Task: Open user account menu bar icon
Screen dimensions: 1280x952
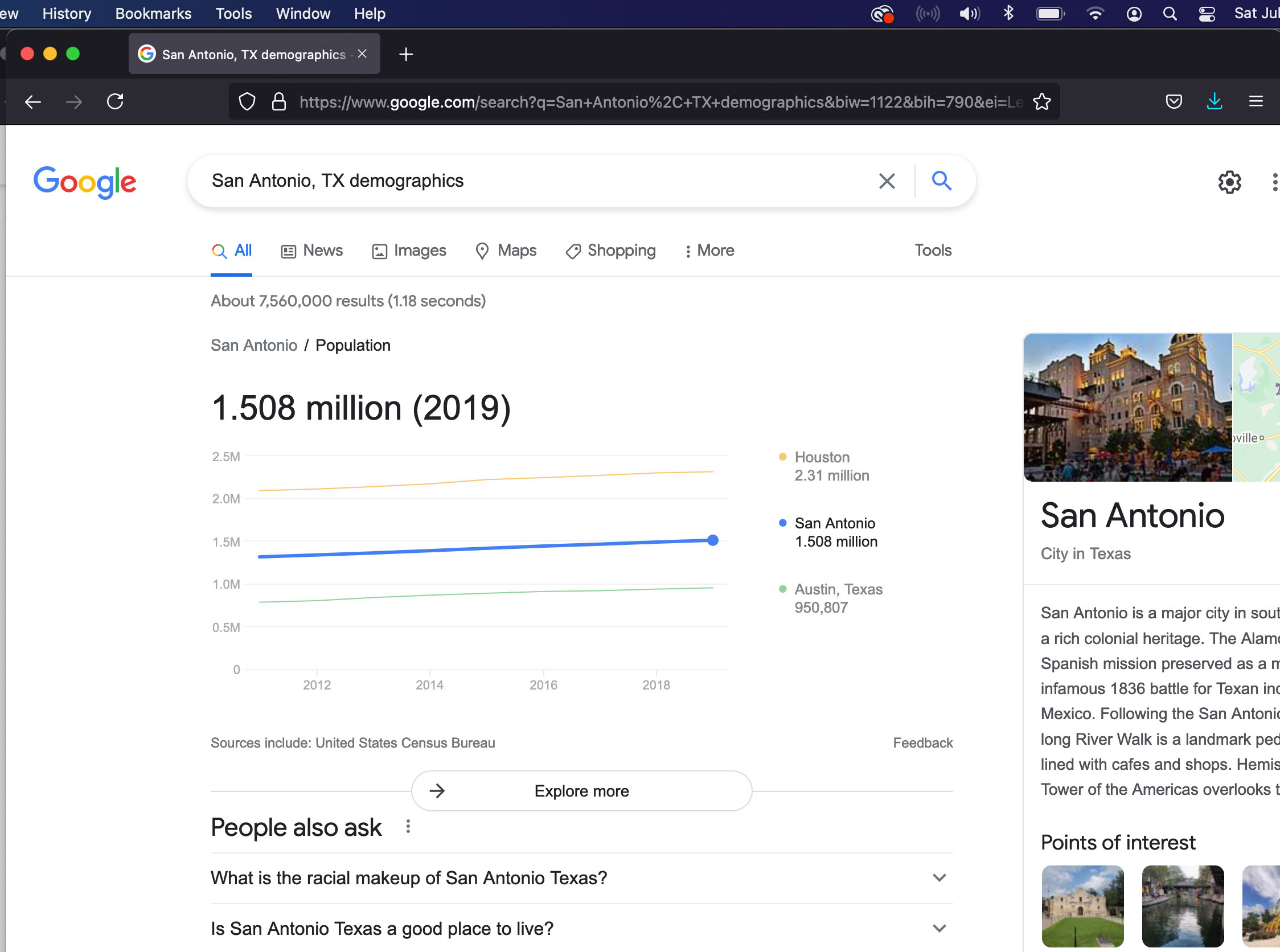Action: click(1134, 14)
